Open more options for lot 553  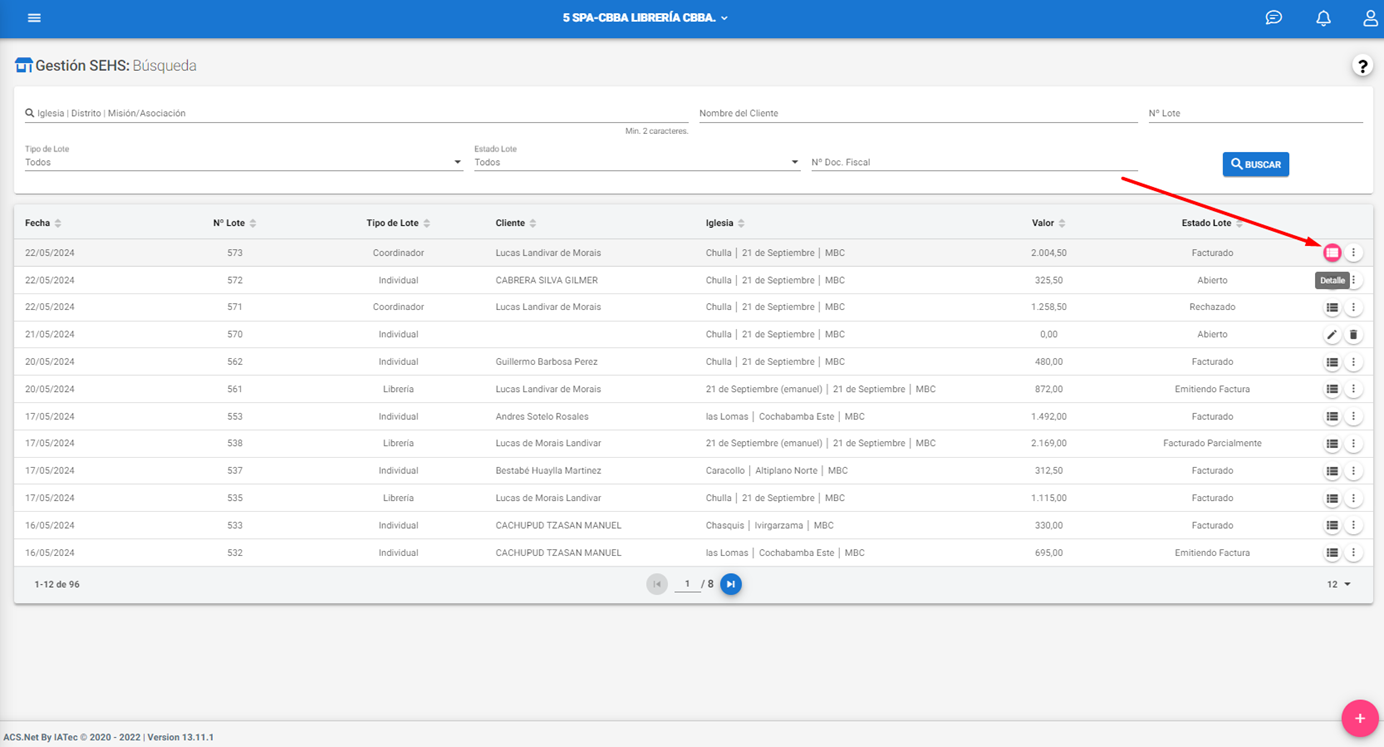(x=1353, y=417)
